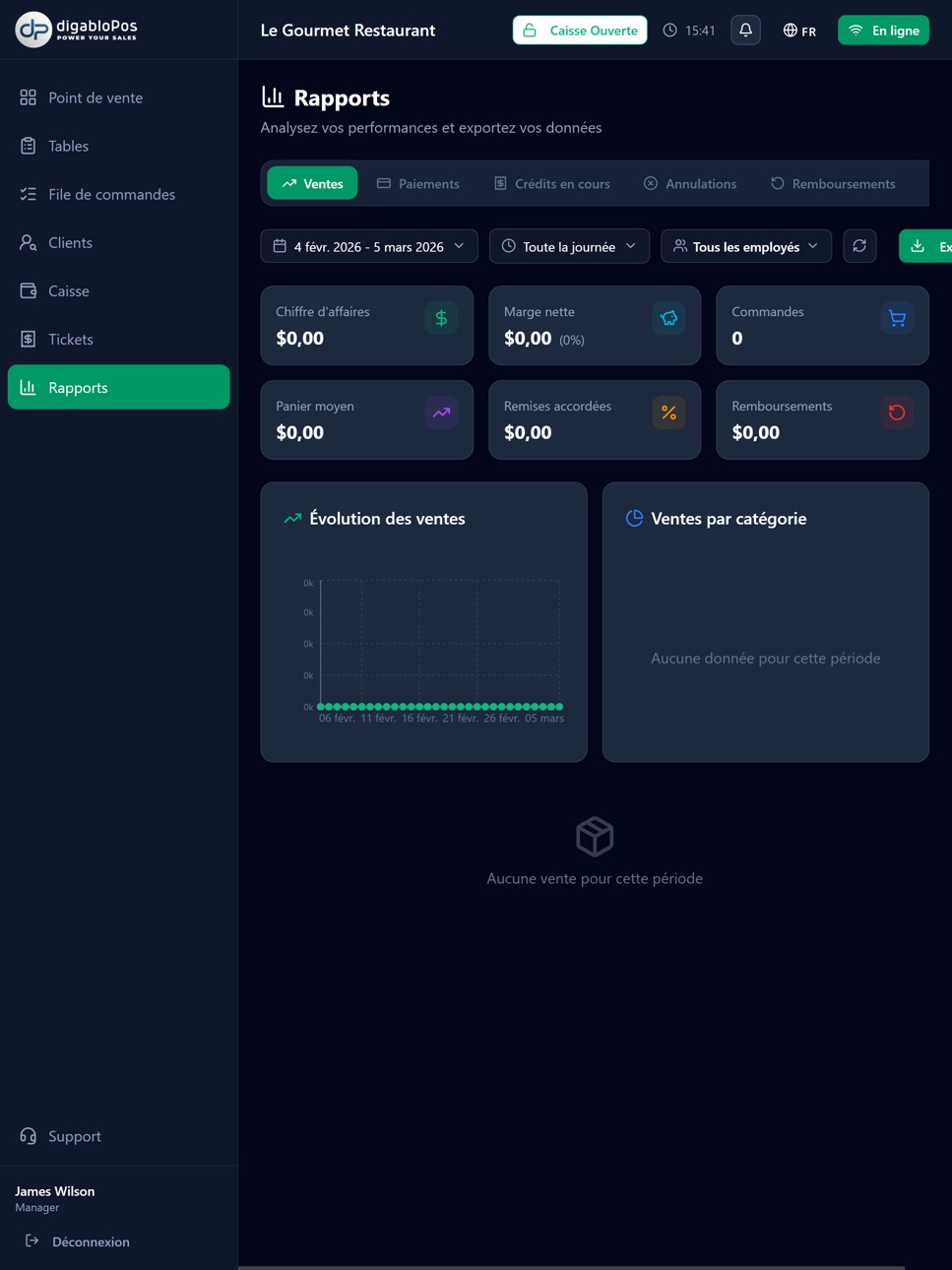This screenshot has width=952, height=1270.
Task: Click Évolution des ventes trend icon
Action: (292, 518)
